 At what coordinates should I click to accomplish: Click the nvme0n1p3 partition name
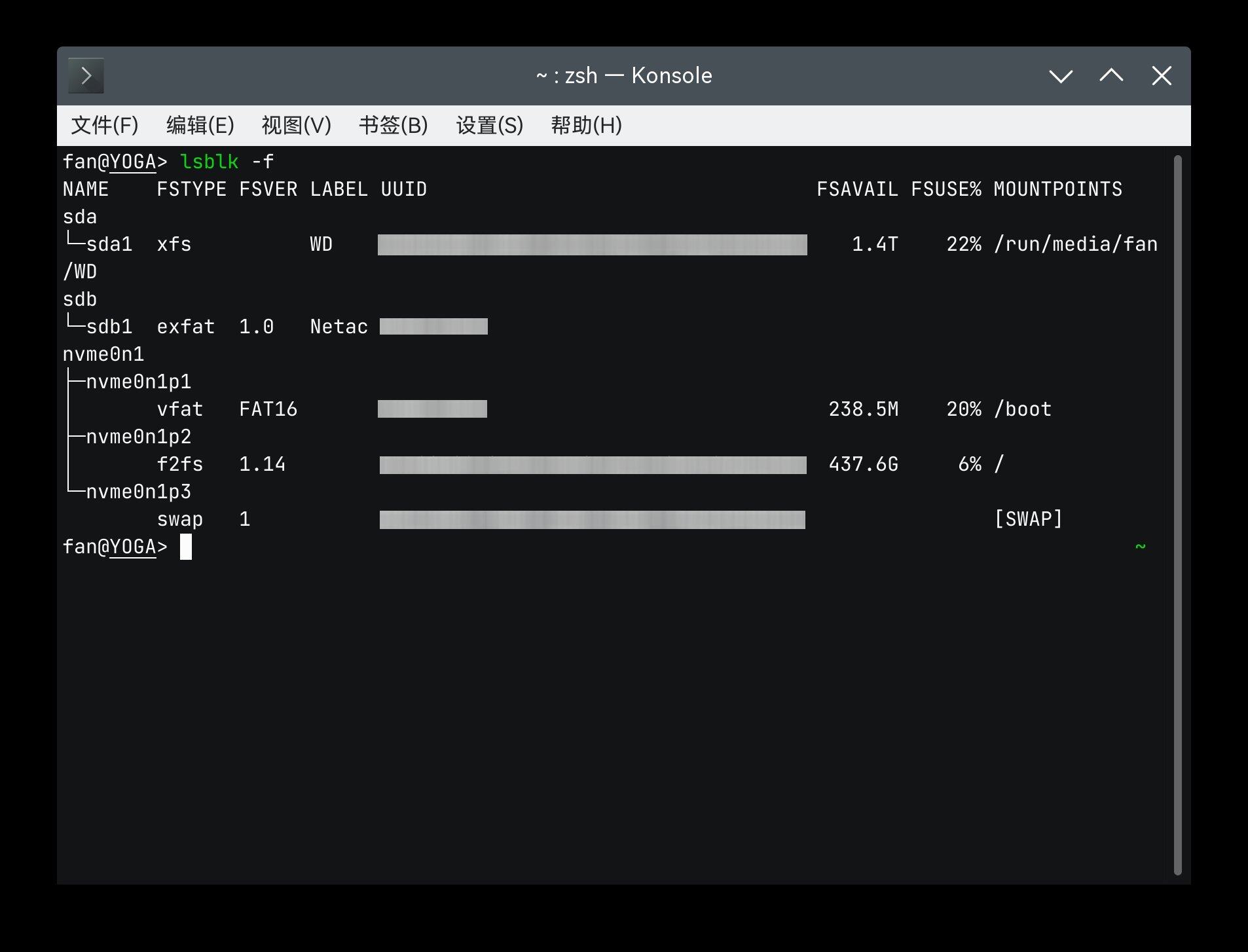[139, 492]
